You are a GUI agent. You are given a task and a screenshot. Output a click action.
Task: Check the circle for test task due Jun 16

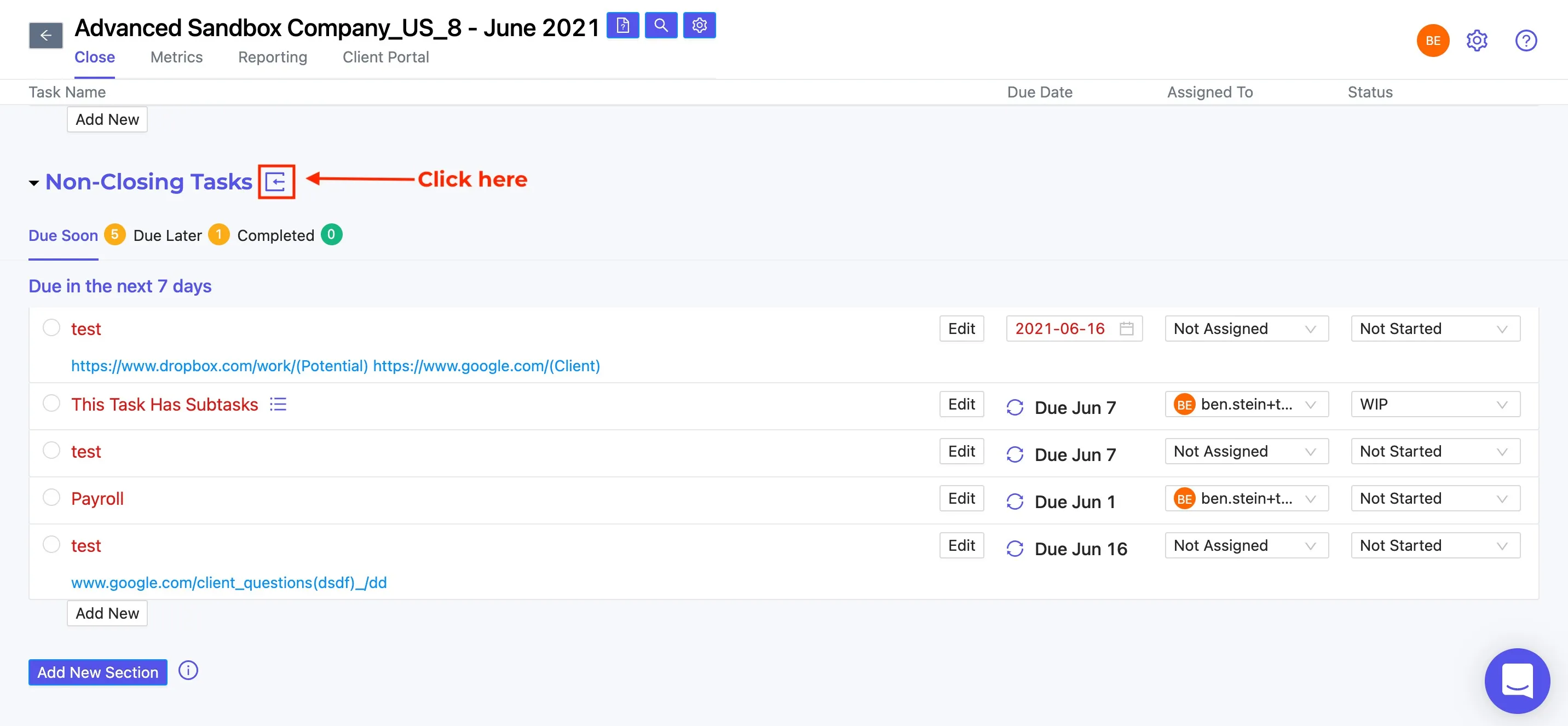52,544
